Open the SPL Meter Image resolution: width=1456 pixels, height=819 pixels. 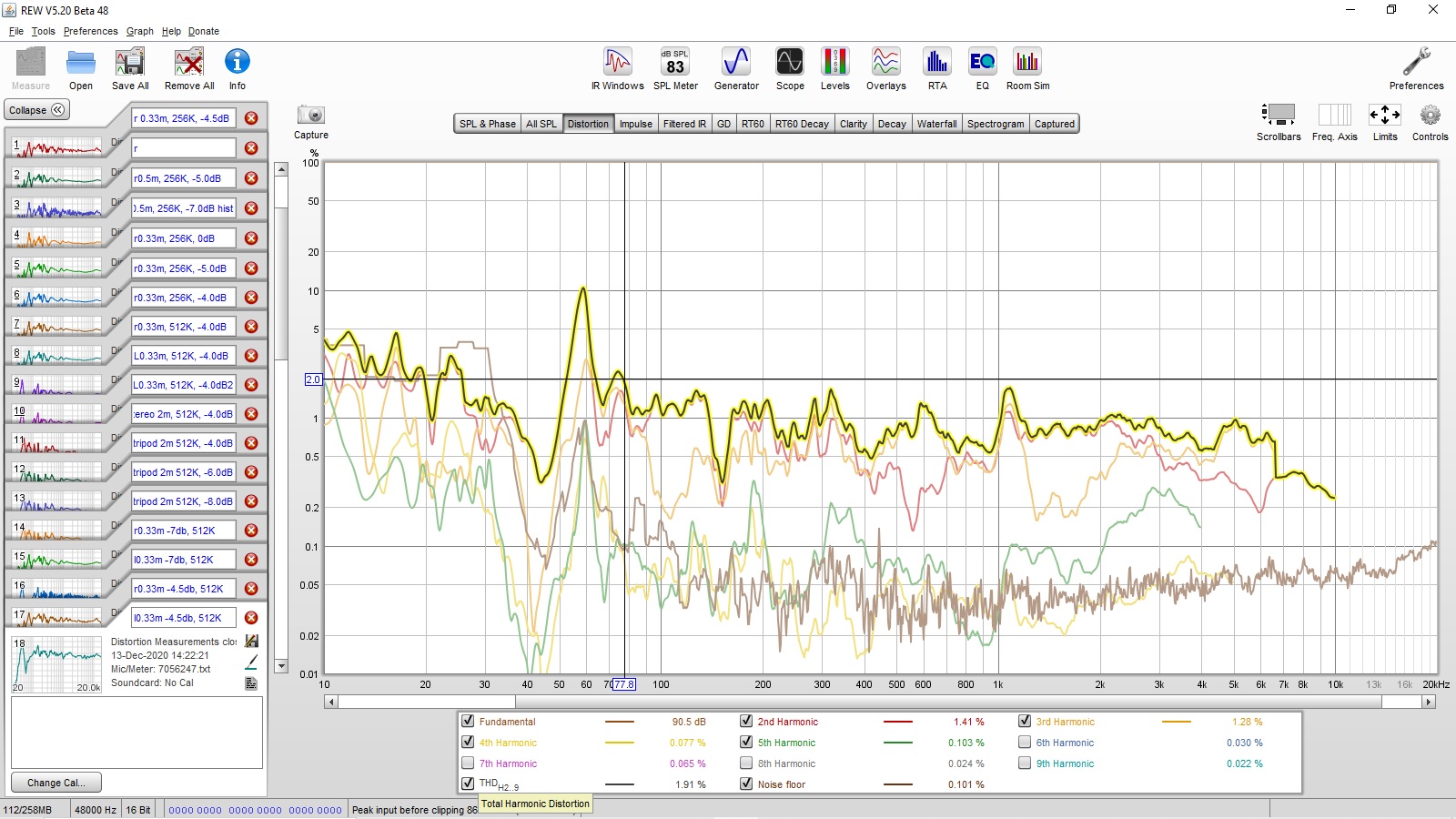coord(675,62)
